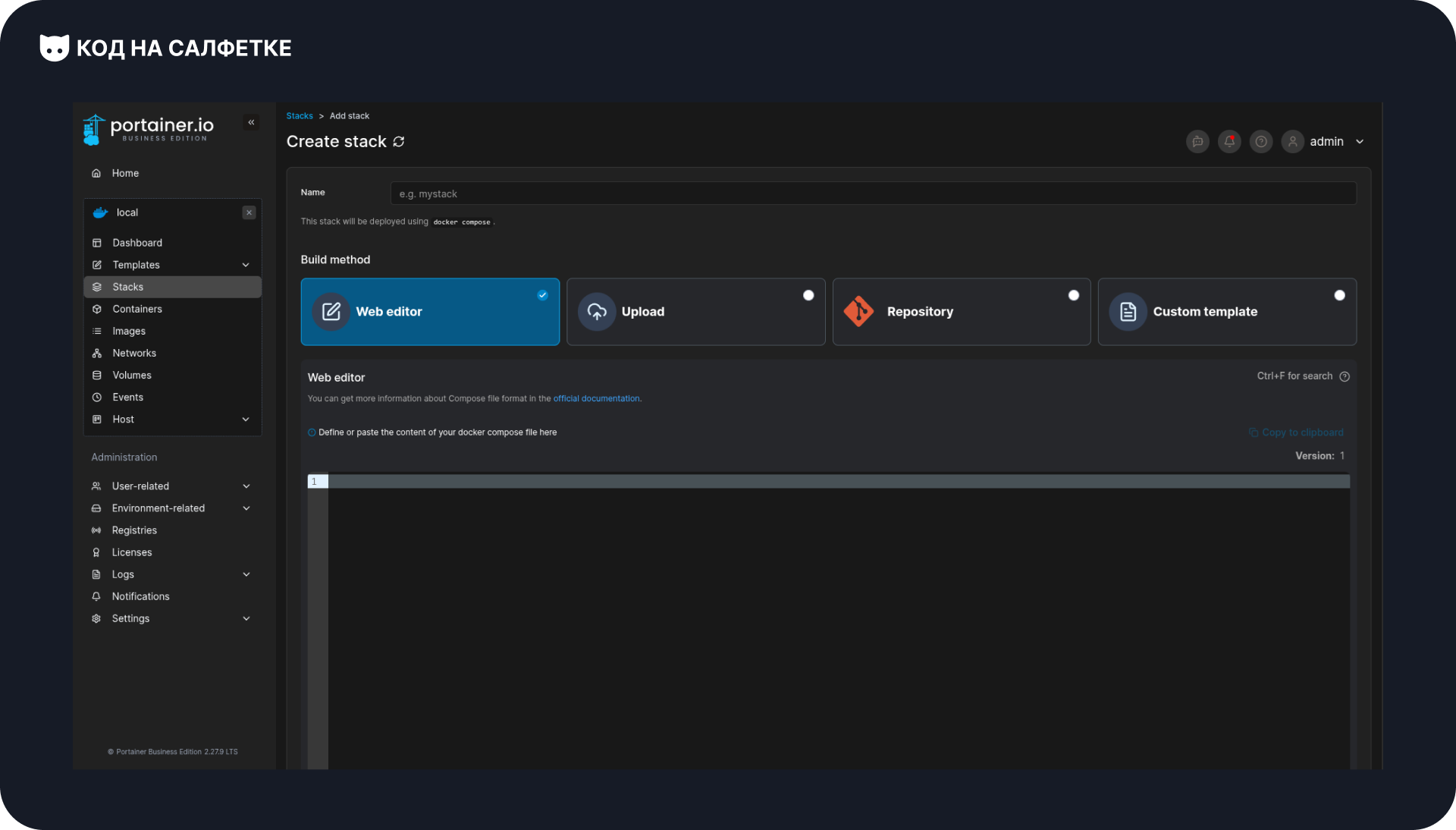
Task: Refresh the Create stack page icon
Action: [399, 142]
